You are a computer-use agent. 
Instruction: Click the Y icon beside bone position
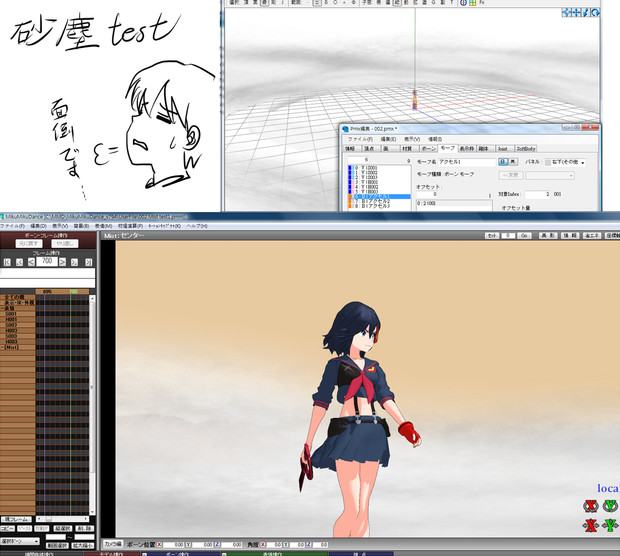188,545
